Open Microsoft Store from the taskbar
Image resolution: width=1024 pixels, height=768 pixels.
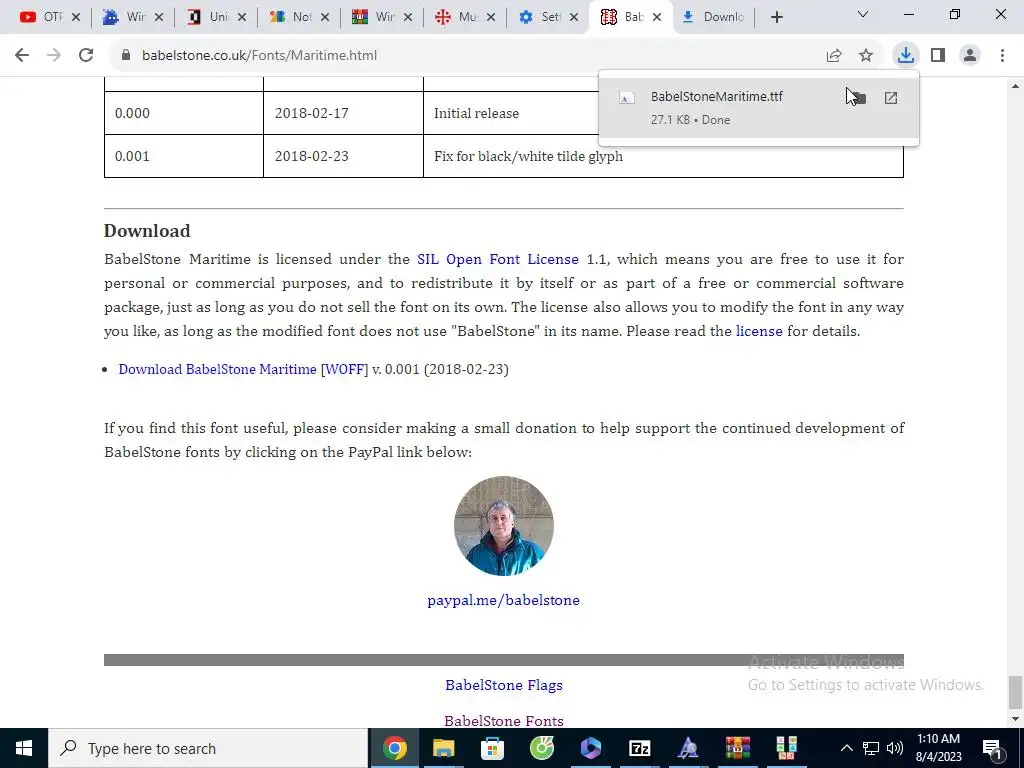[492, 748]
